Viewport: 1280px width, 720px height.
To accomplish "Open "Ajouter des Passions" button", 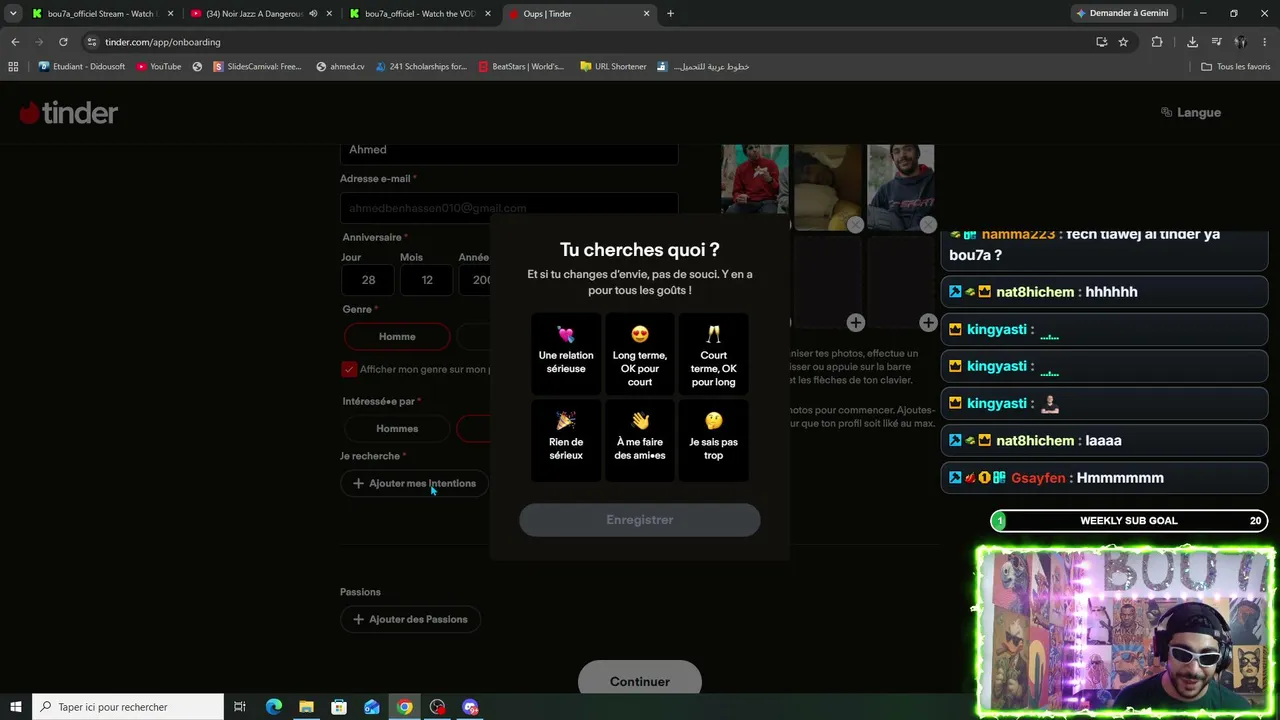I will pyautogui.click(x=410, y=619).
